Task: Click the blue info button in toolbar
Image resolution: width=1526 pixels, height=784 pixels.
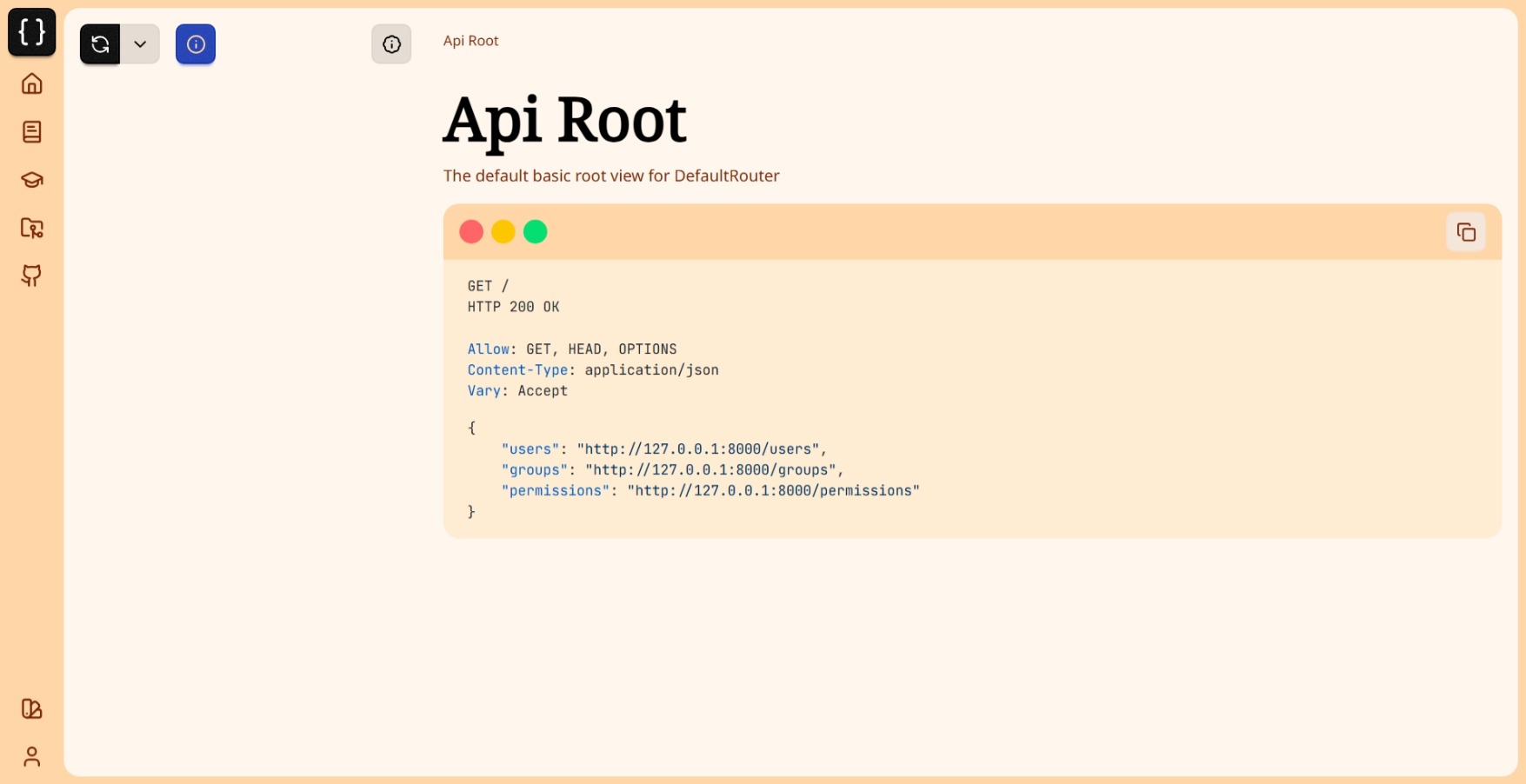Action: coord(195,44)
